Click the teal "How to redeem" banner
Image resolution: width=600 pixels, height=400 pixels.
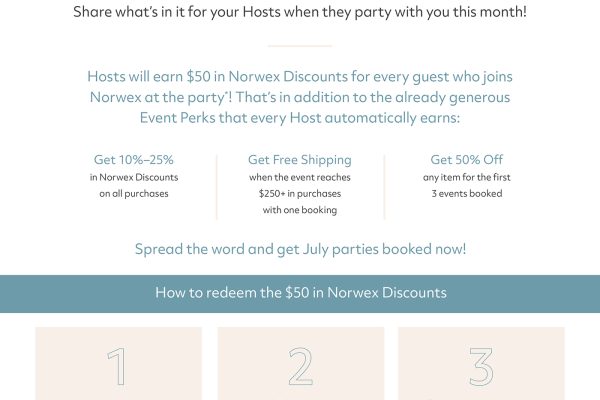[x=300, y=293]
